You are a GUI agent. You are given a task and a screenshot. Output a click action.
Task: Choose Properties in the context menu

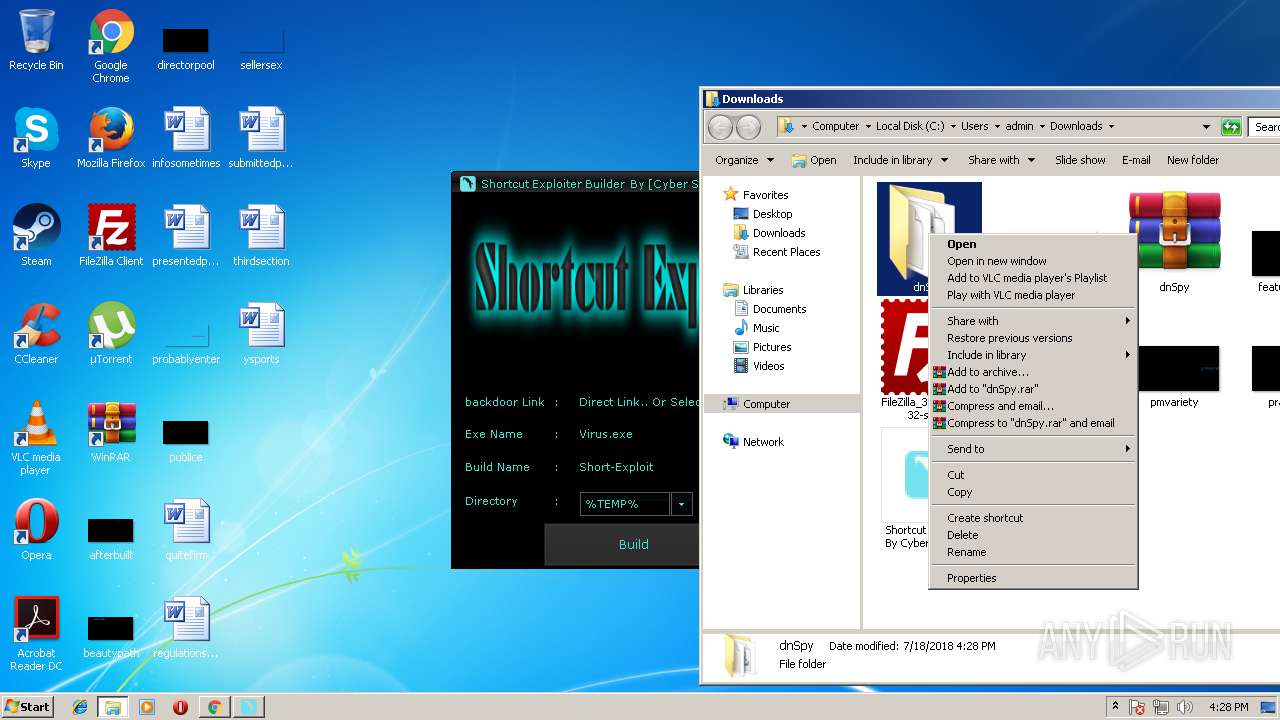coord(1034,578)
